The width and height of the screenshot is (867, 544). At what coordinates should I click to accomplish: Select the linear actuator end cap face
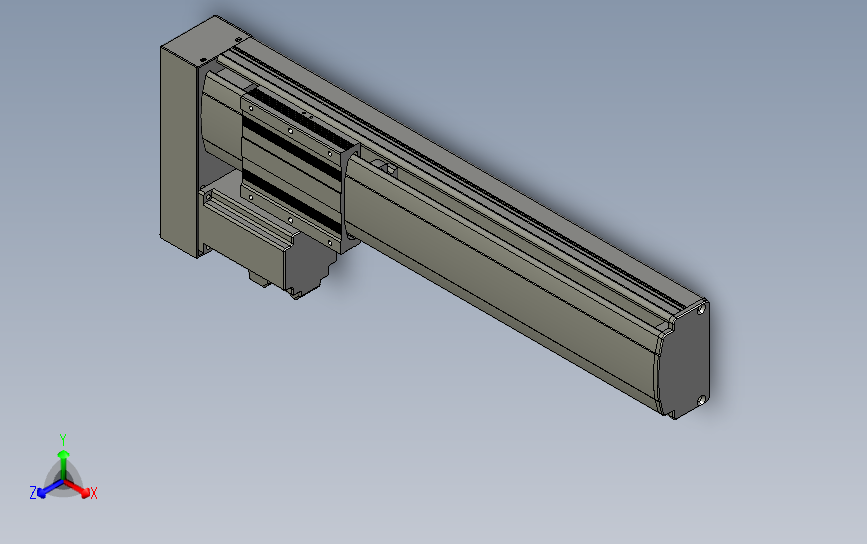coord(685,359)
